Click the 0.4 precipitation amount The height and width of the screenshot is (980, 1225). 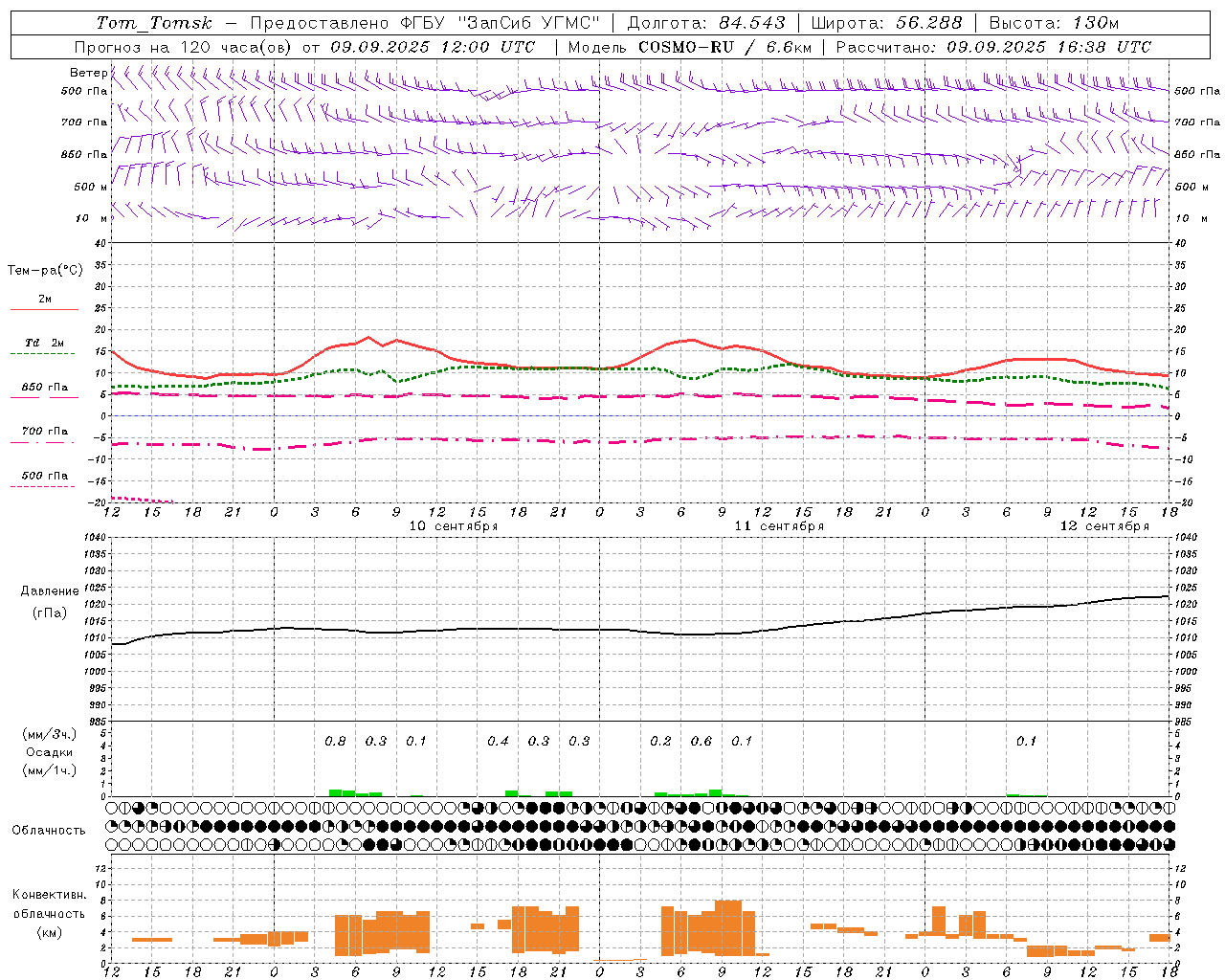tap(498, 742)
